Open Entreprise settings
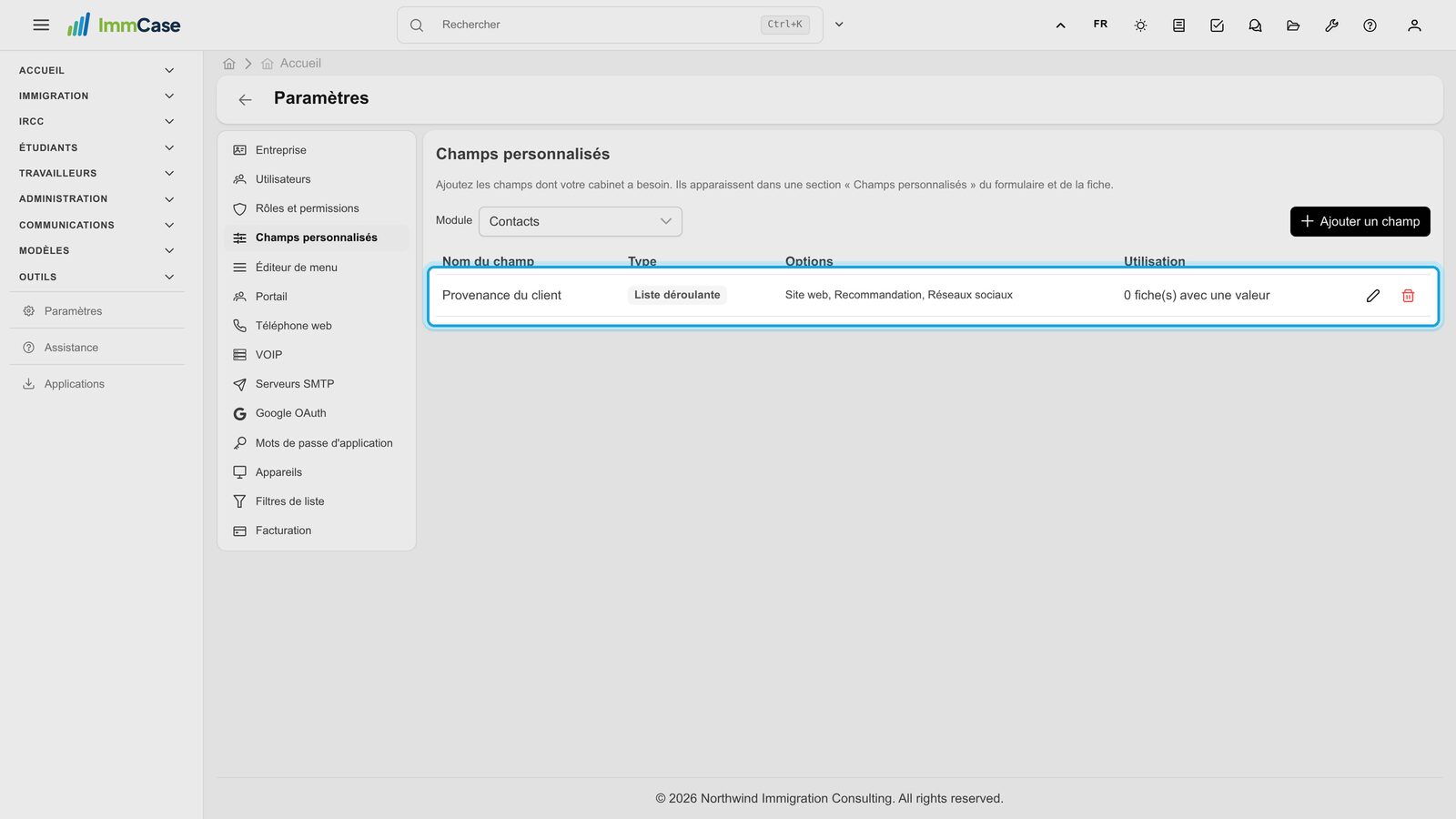 [317, 150]
